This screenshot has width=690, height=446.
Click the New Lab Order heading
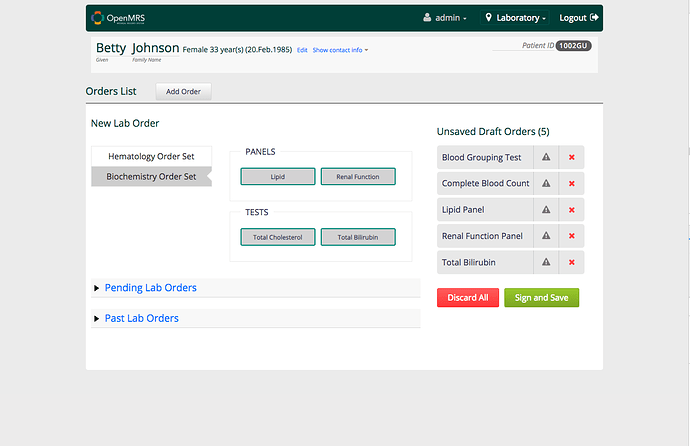(x=125, y=123)
